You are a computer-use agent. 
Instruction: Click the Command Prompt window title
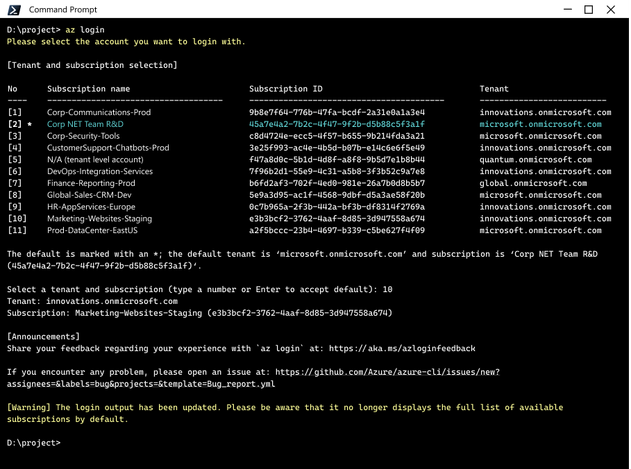(63, 10)
